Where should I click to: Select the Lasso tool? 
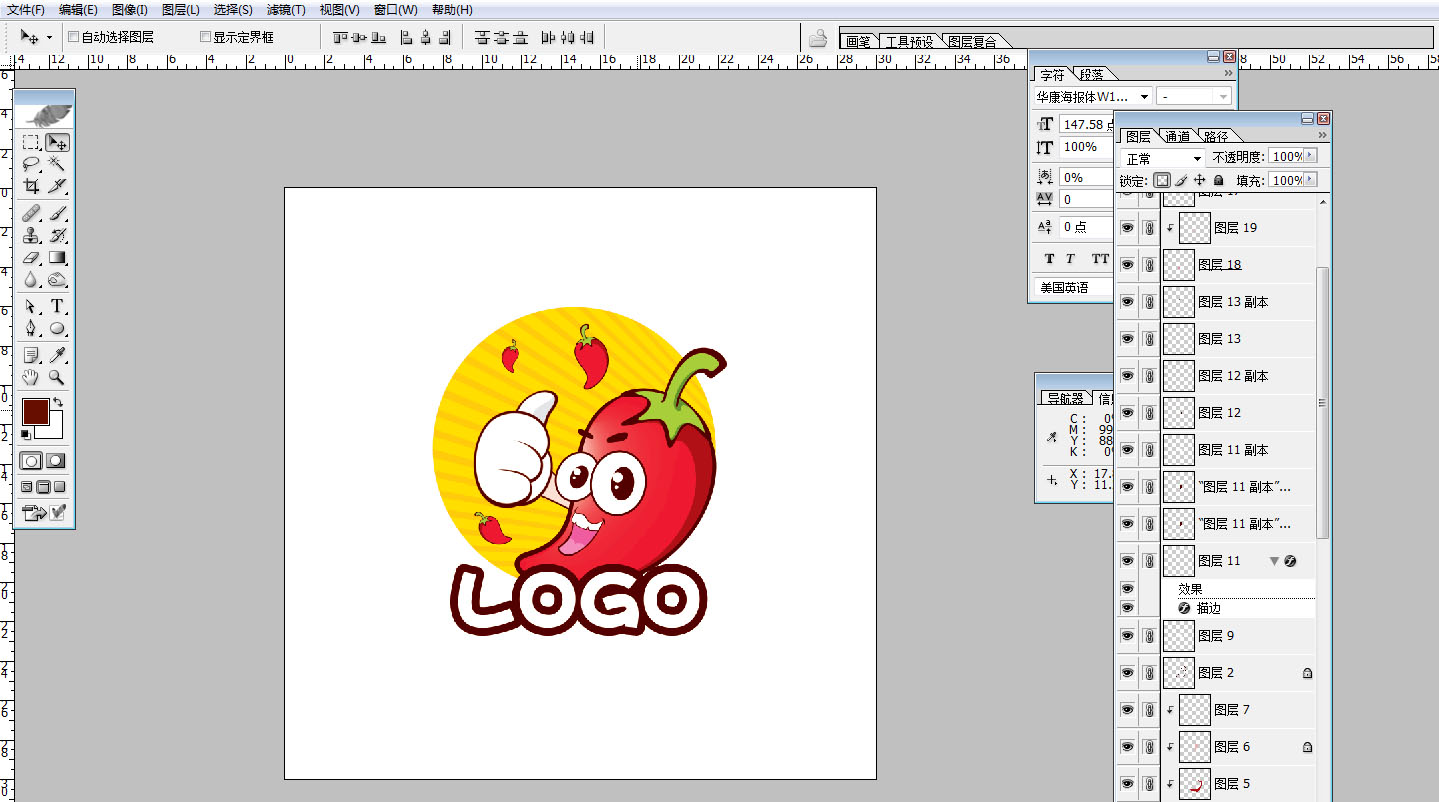[x=32, y=164]
